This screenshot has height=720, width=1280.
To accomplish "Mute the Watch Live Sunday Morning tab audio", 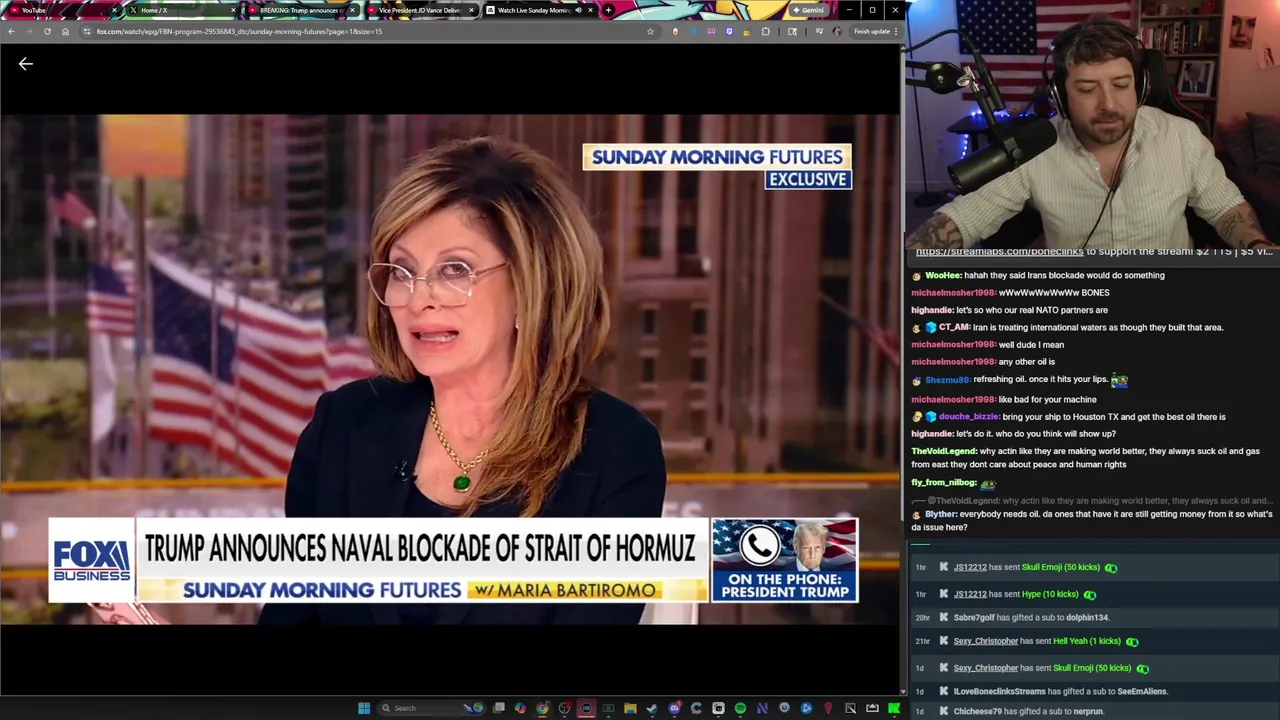I will point(578,10).
